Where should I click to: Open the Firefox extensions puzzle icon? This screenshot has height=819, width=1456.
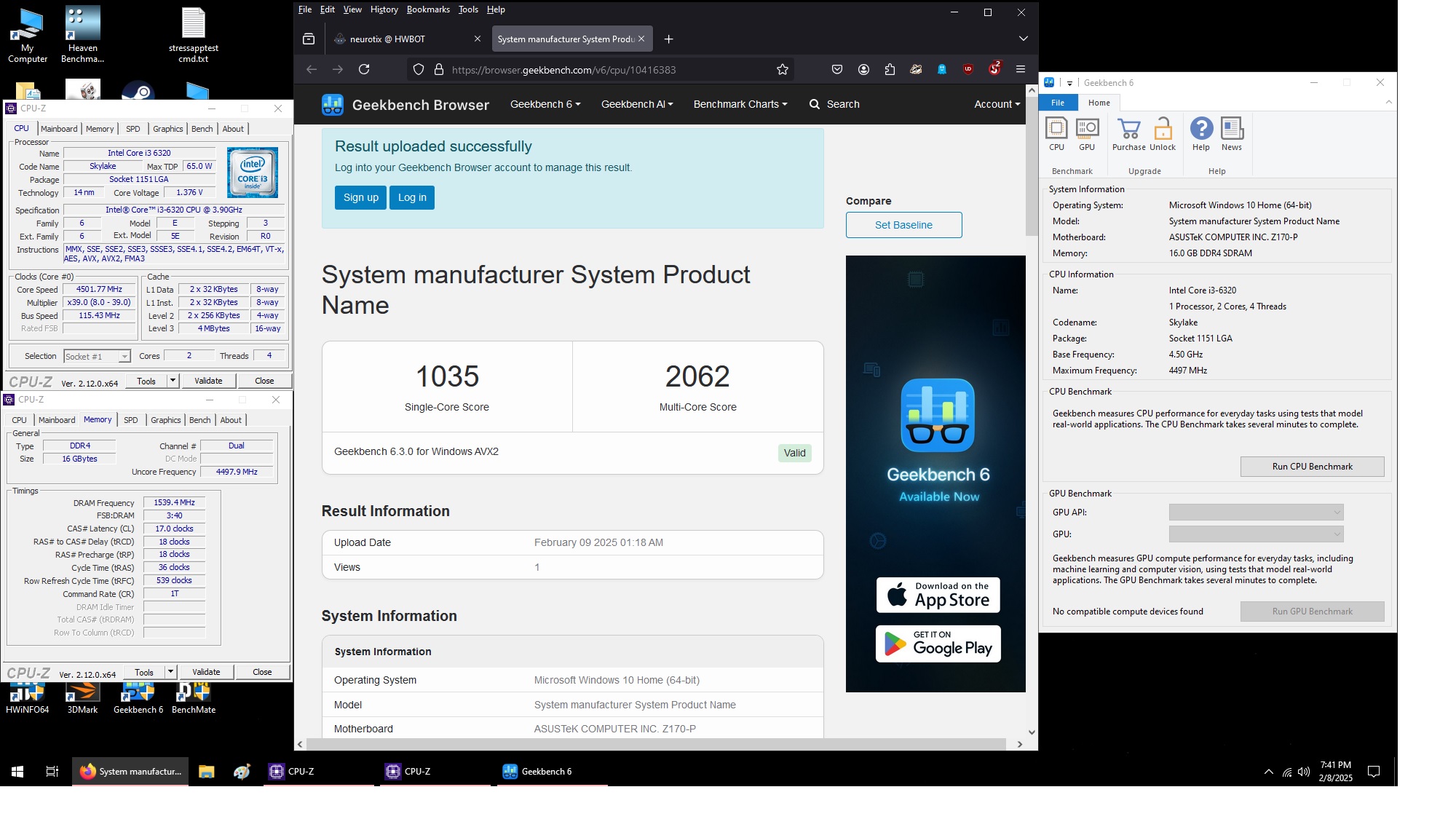click(x=890, y=69)
